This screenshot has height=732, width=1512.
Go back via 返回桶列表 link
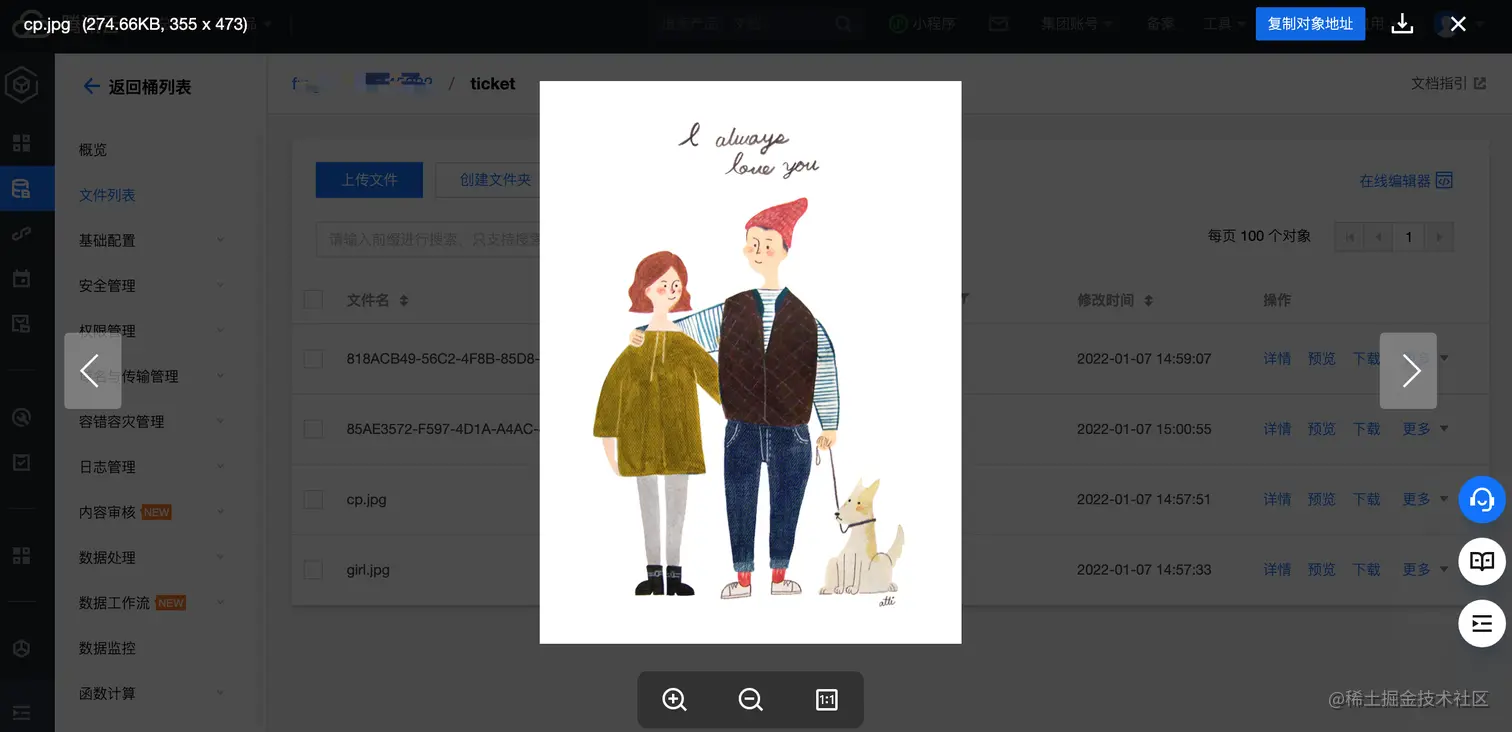tap(137, 87)
